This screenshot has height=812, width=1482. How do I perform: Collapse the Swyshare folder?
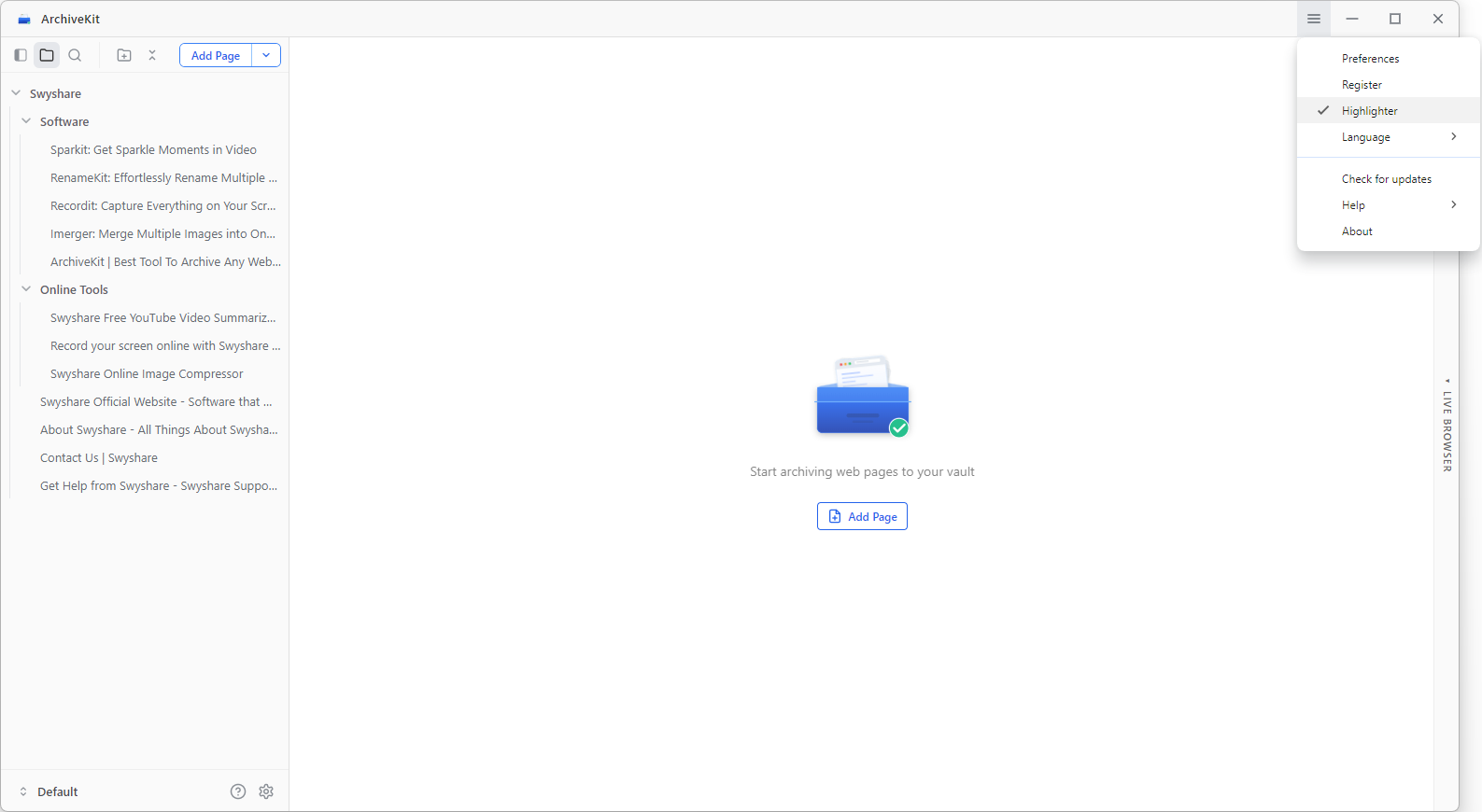(16, 93)
